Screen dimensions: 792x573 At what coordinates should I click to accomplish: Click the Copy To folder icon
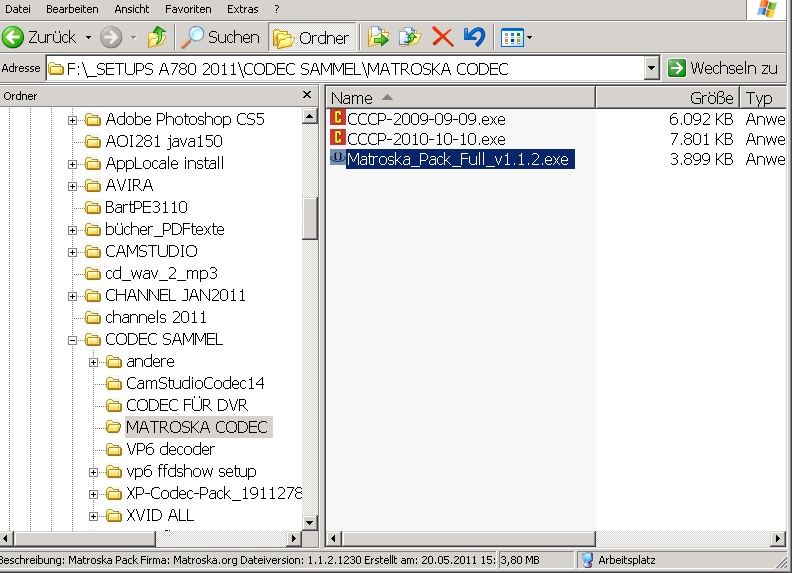click(x=410, y=38)
